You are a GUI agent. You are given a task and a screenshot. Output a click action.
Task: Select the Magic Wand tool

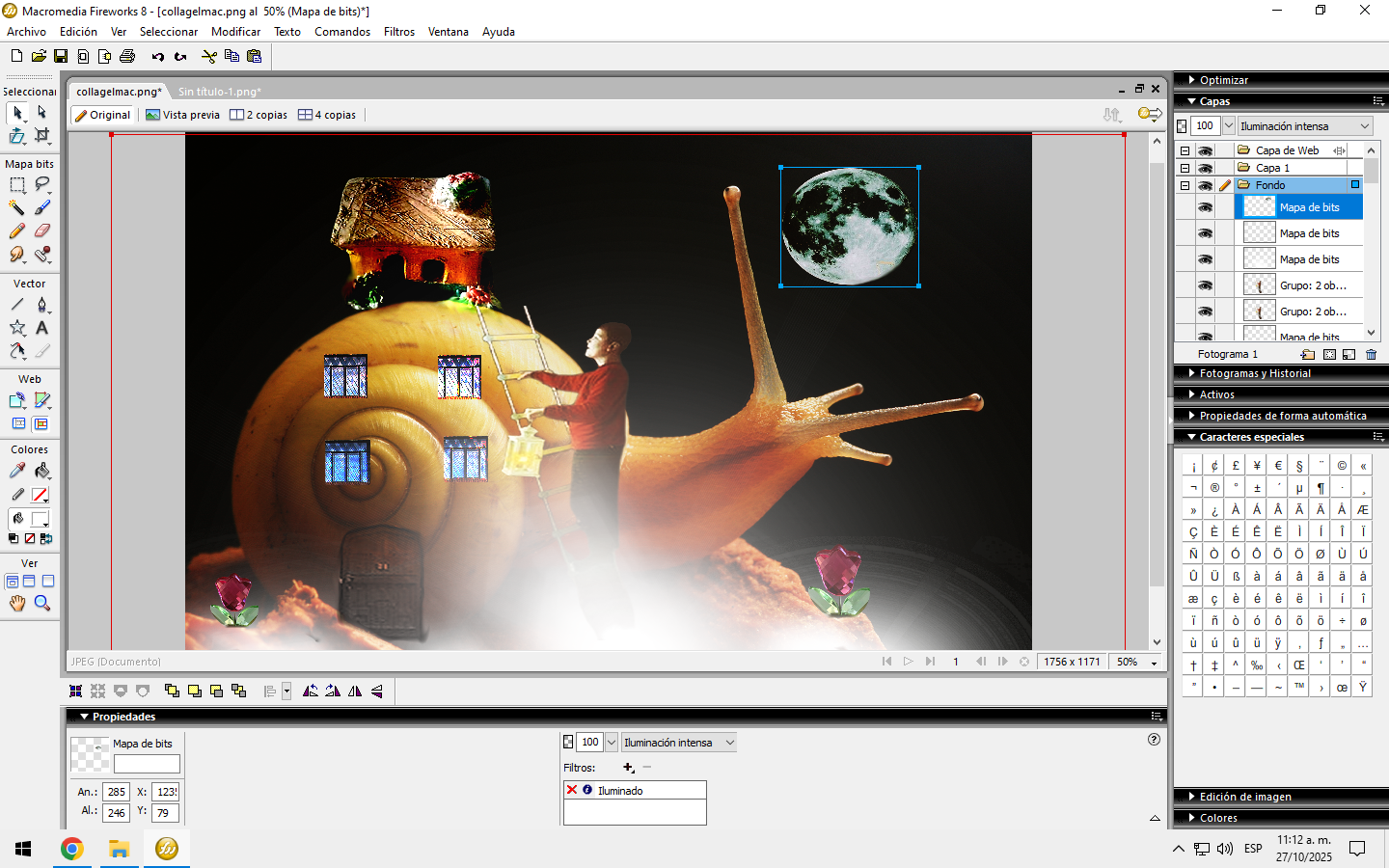tap(16, 207)
